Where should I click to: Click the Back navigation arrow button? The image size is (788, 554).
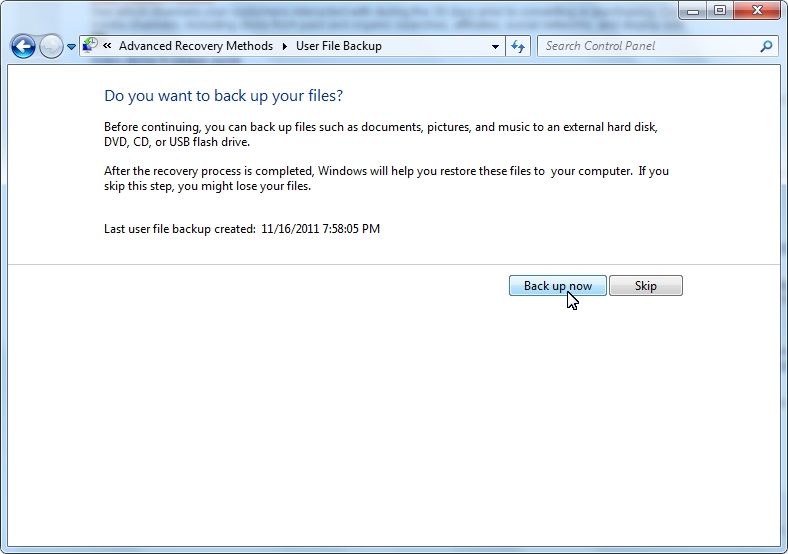[x=23, y=46]
